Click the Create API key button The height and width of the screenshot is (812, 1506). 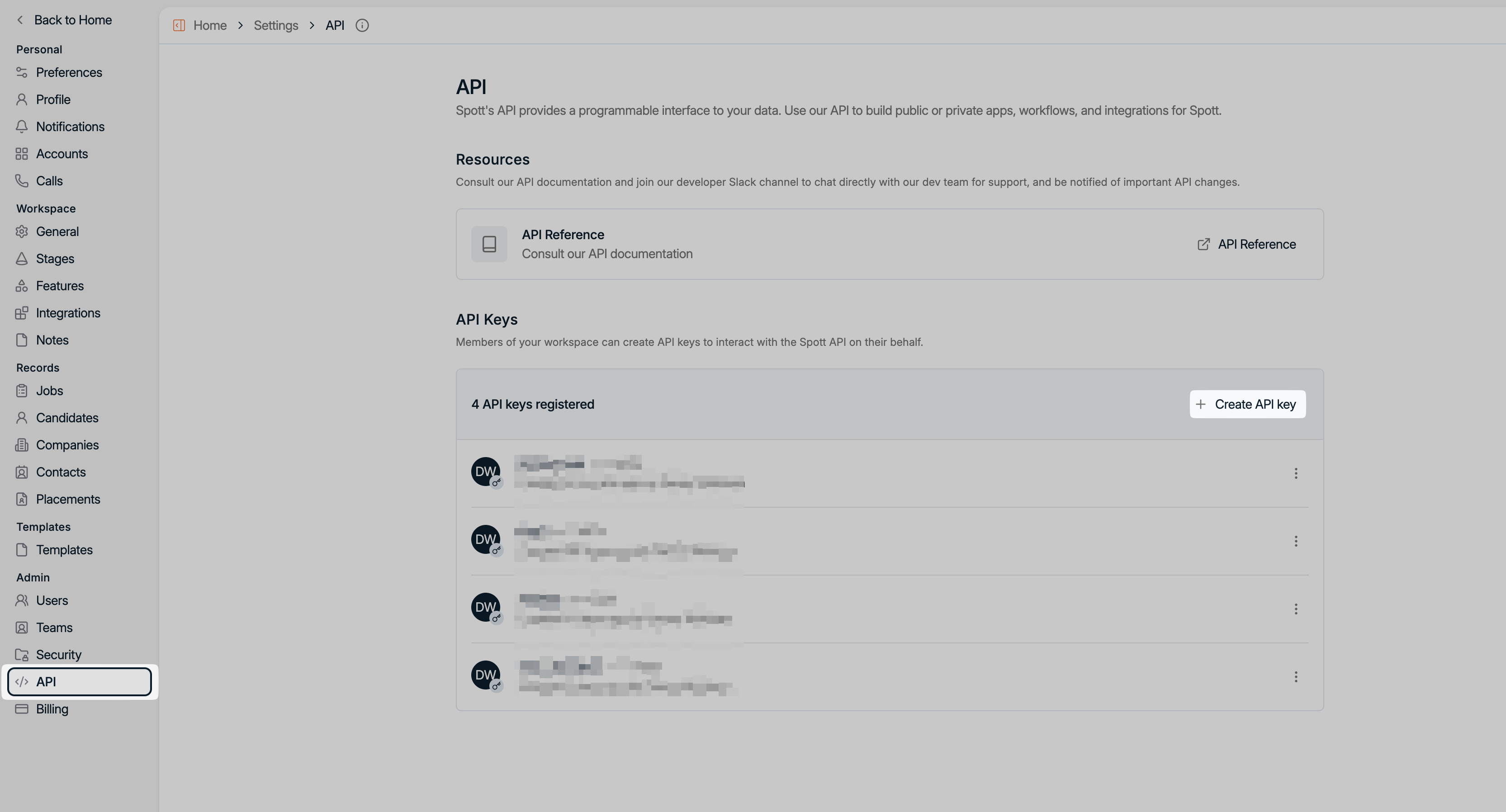pos(1247,404)
